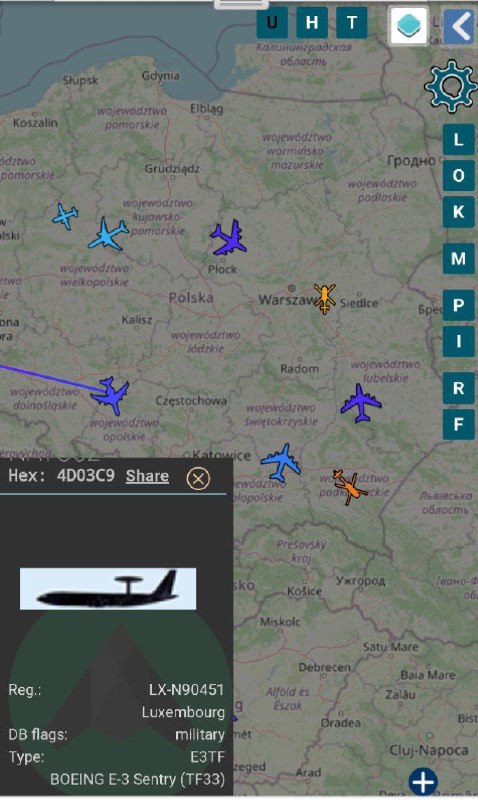Select the purple aircraft near Płock
The width and height of the screenshot is (478, 800).
(229, 238)
